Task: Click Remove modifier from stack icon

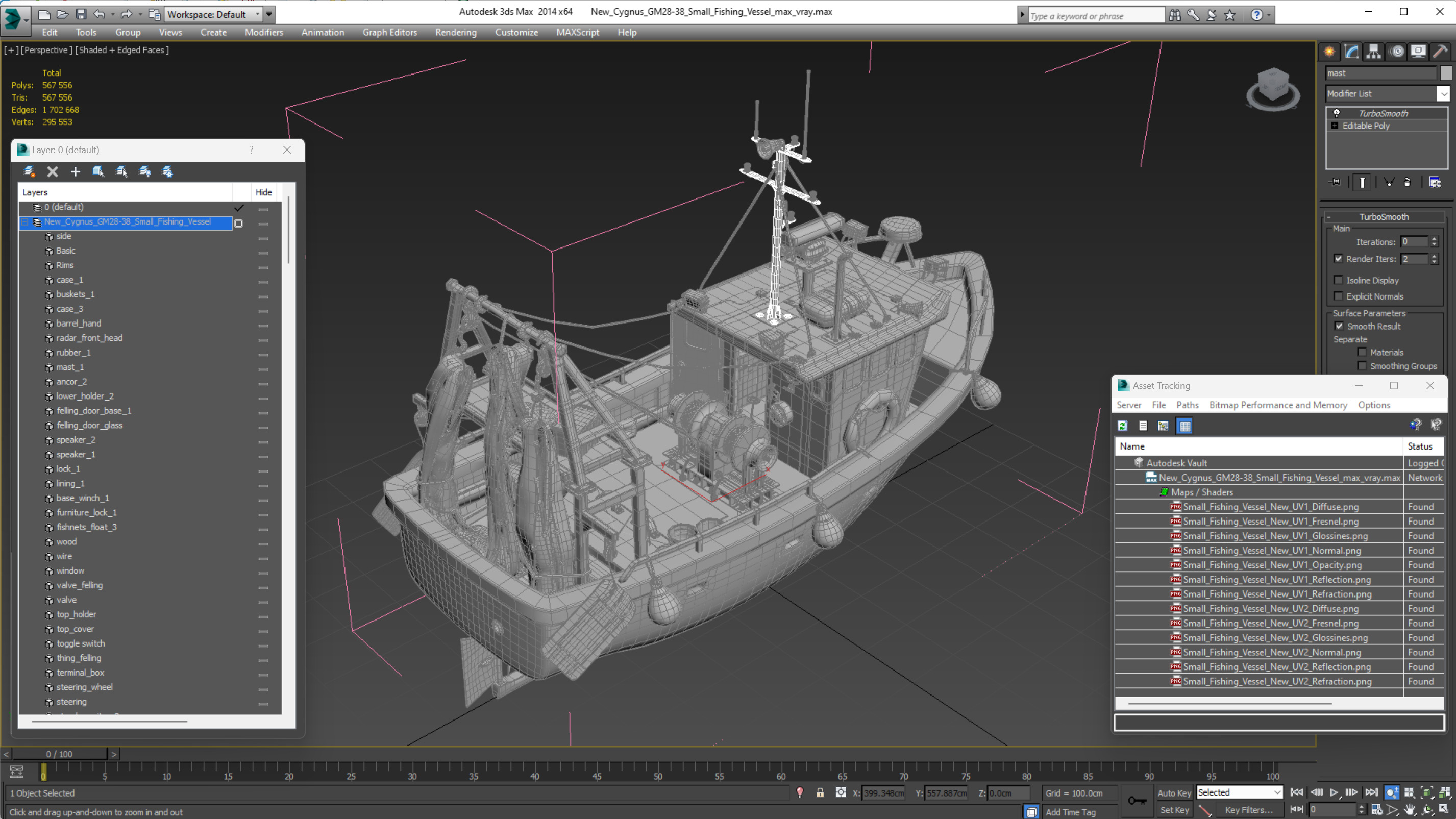Action: (1408, 182)
